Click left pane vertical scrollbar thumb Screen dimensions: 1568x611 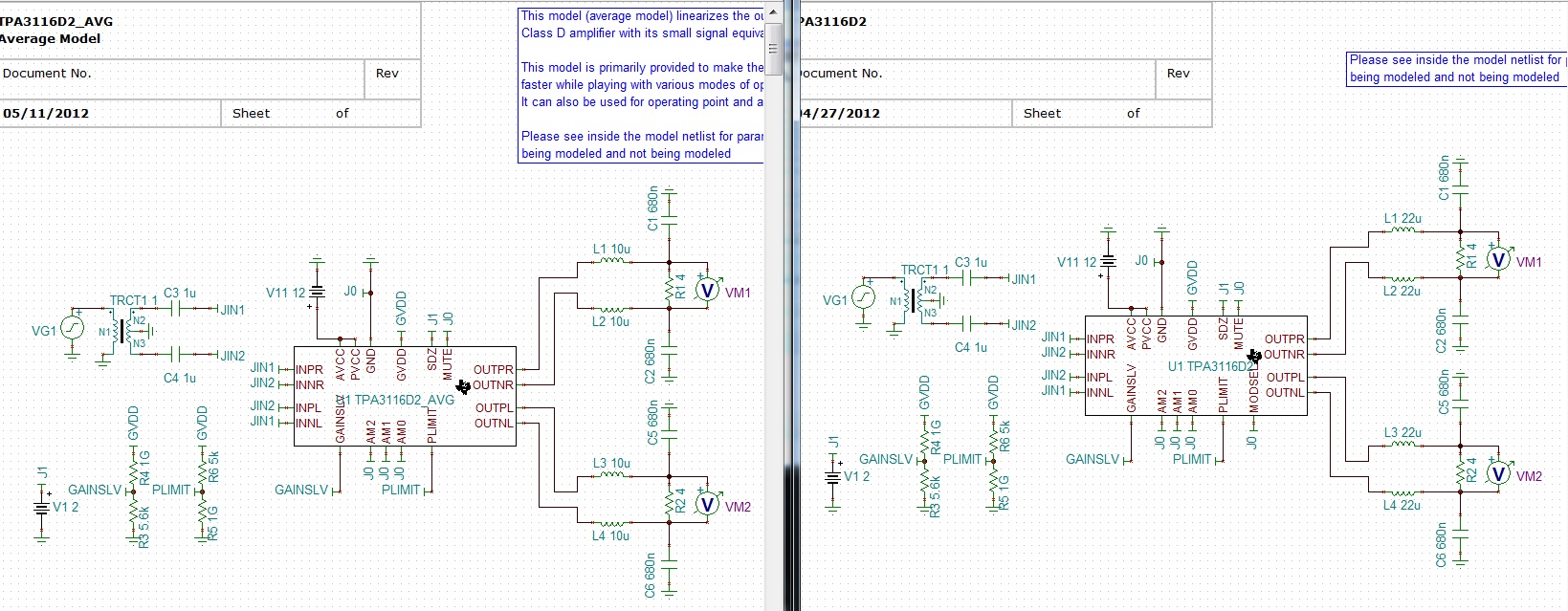tap(773, 47)
